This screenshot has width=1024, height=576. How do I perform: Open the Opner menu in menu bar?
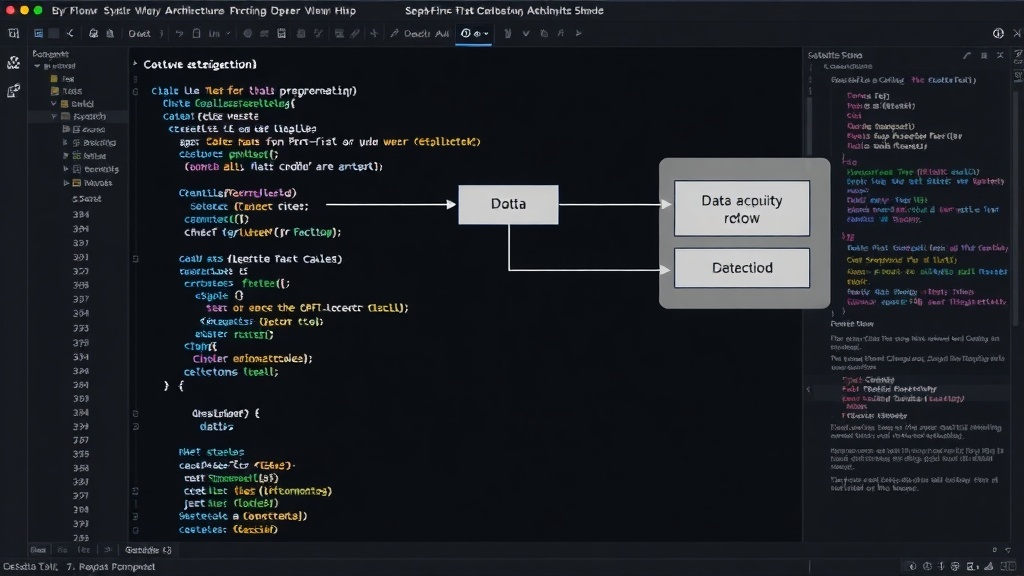285,10
